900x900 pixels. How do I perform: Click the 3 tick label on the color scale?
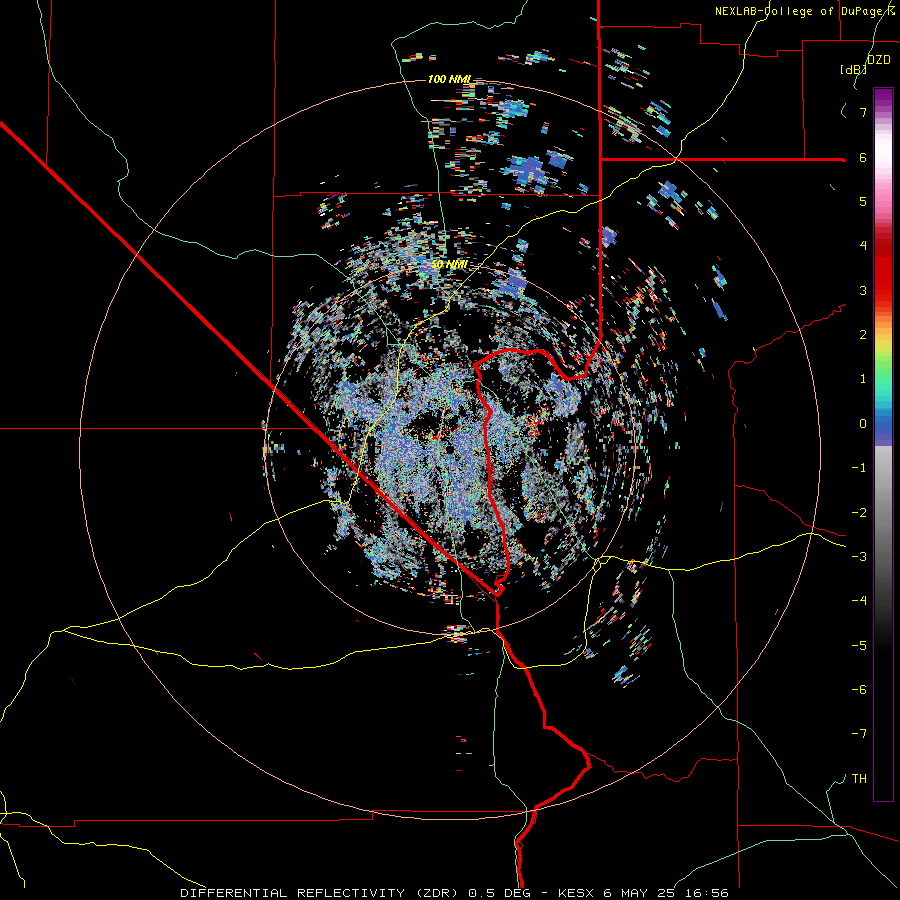862,290
